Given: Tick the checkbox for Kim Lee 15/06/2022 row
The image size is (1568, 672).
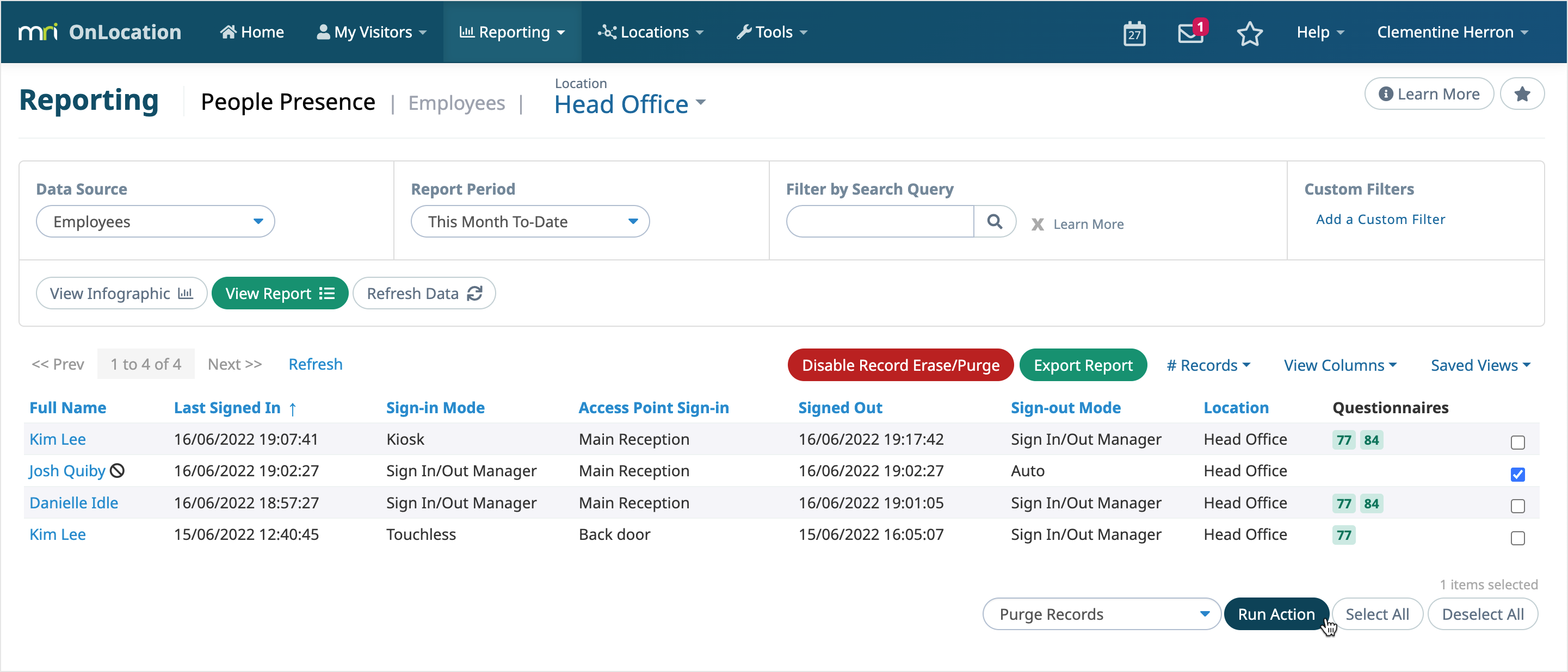Looking at the screenshot, I should [x=1517, y=538].
